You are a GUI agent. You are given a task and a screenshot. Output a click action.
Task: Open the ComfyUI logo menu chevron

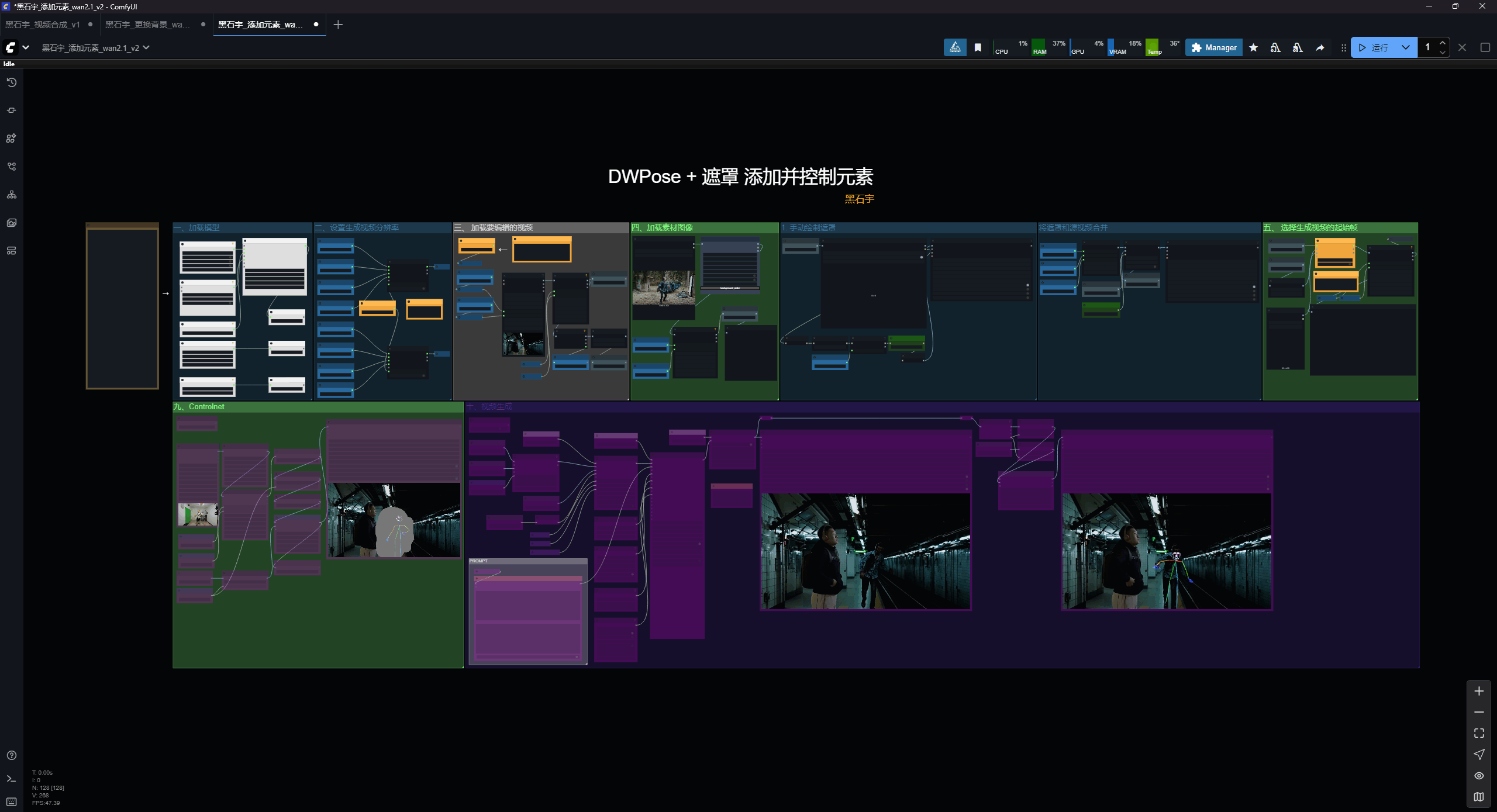[26, 48]
